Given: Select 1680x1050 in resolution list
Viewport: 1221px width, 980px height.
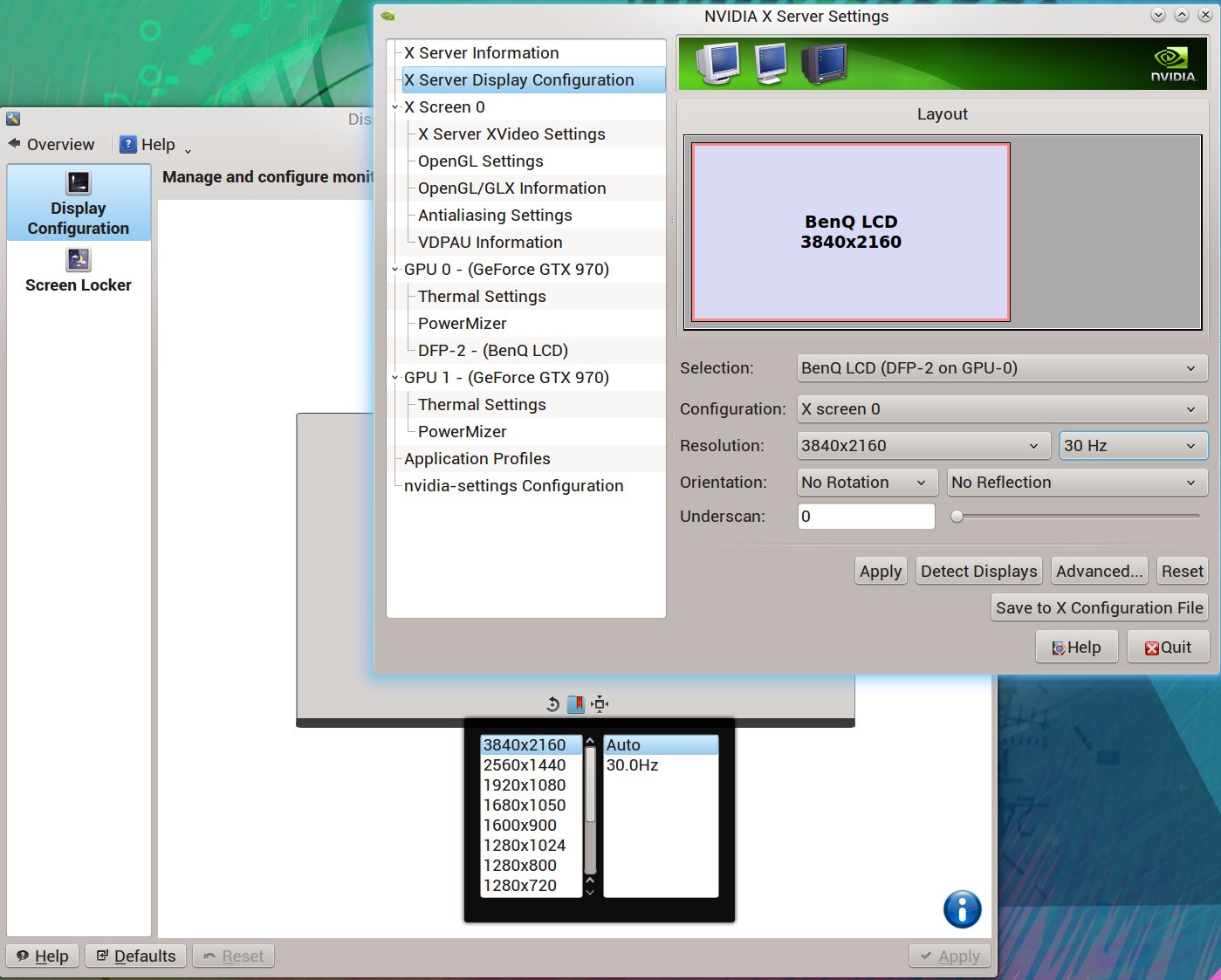Looking at the screenshot, I should point(531,805).
